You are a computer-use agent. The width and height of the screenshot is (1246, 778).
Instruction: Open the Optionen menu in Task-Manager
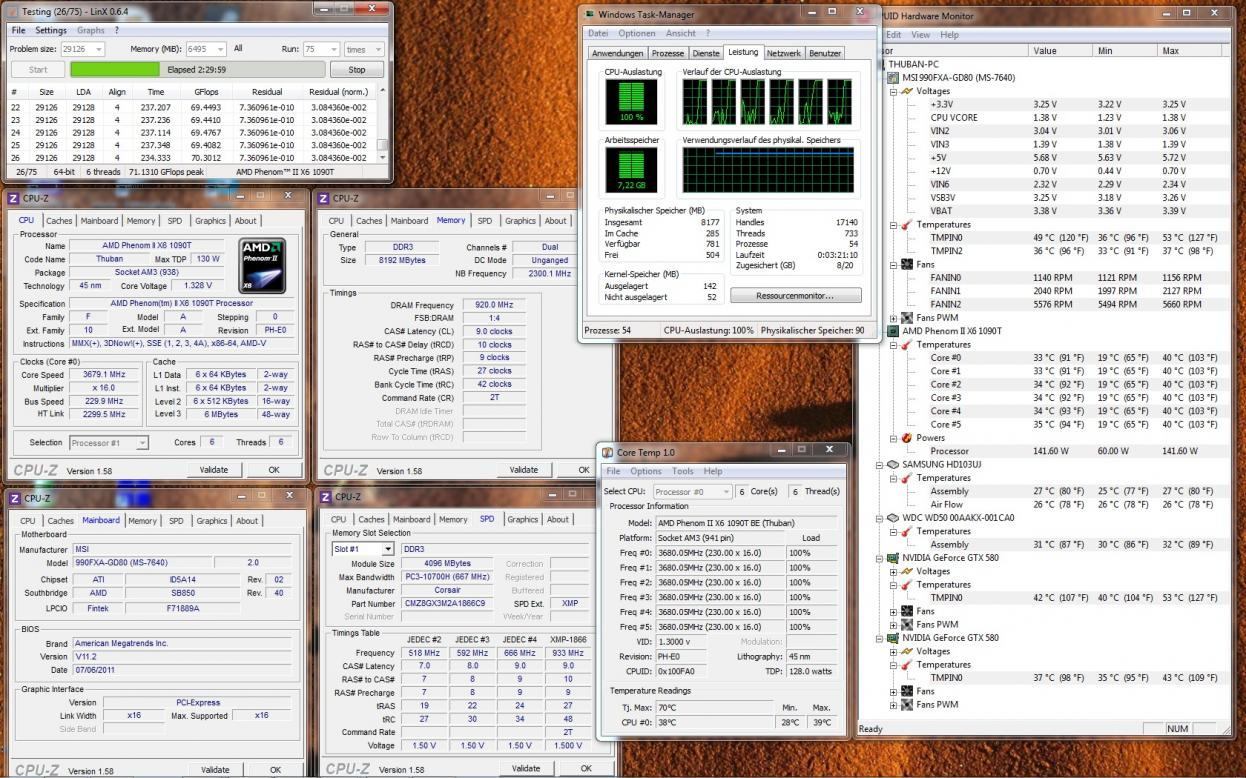637,33
